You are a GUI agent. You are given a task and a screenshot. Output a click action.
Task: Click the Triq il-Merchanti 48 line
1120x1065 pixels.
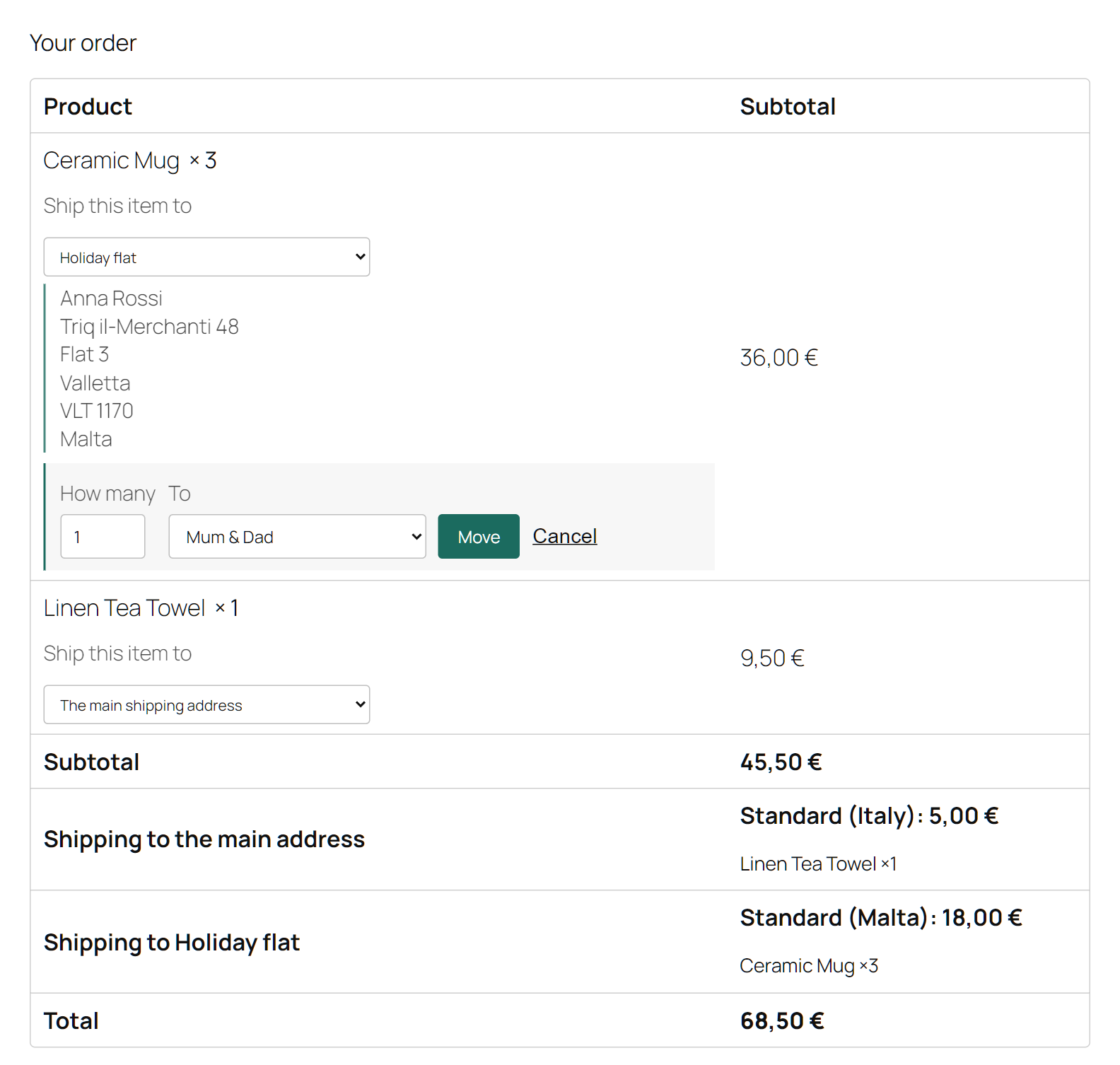149,327
